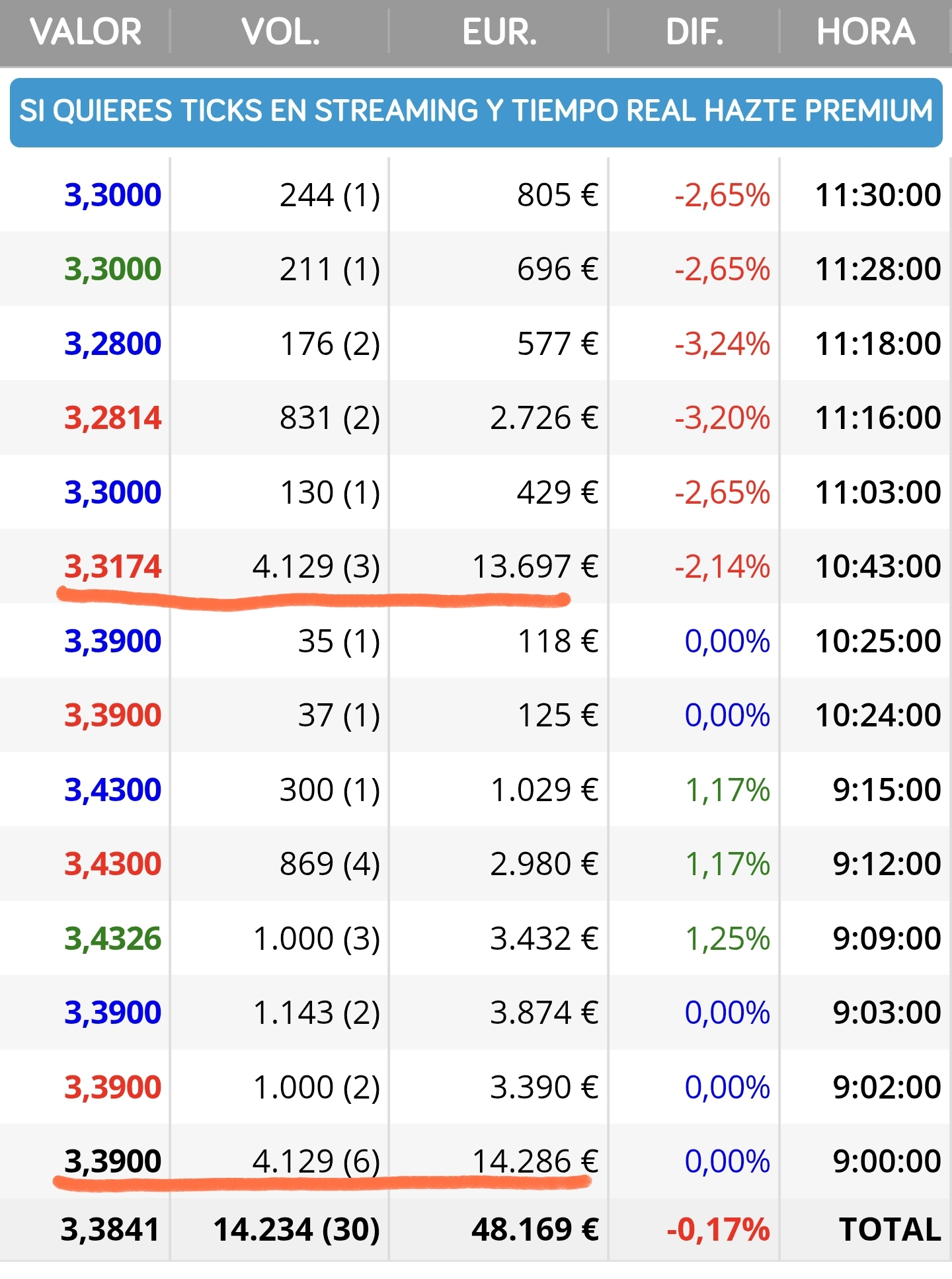This screenshot has width=952, height=1279.
Task: Click the 2.726 € amount
Action: tap(544, 418)
